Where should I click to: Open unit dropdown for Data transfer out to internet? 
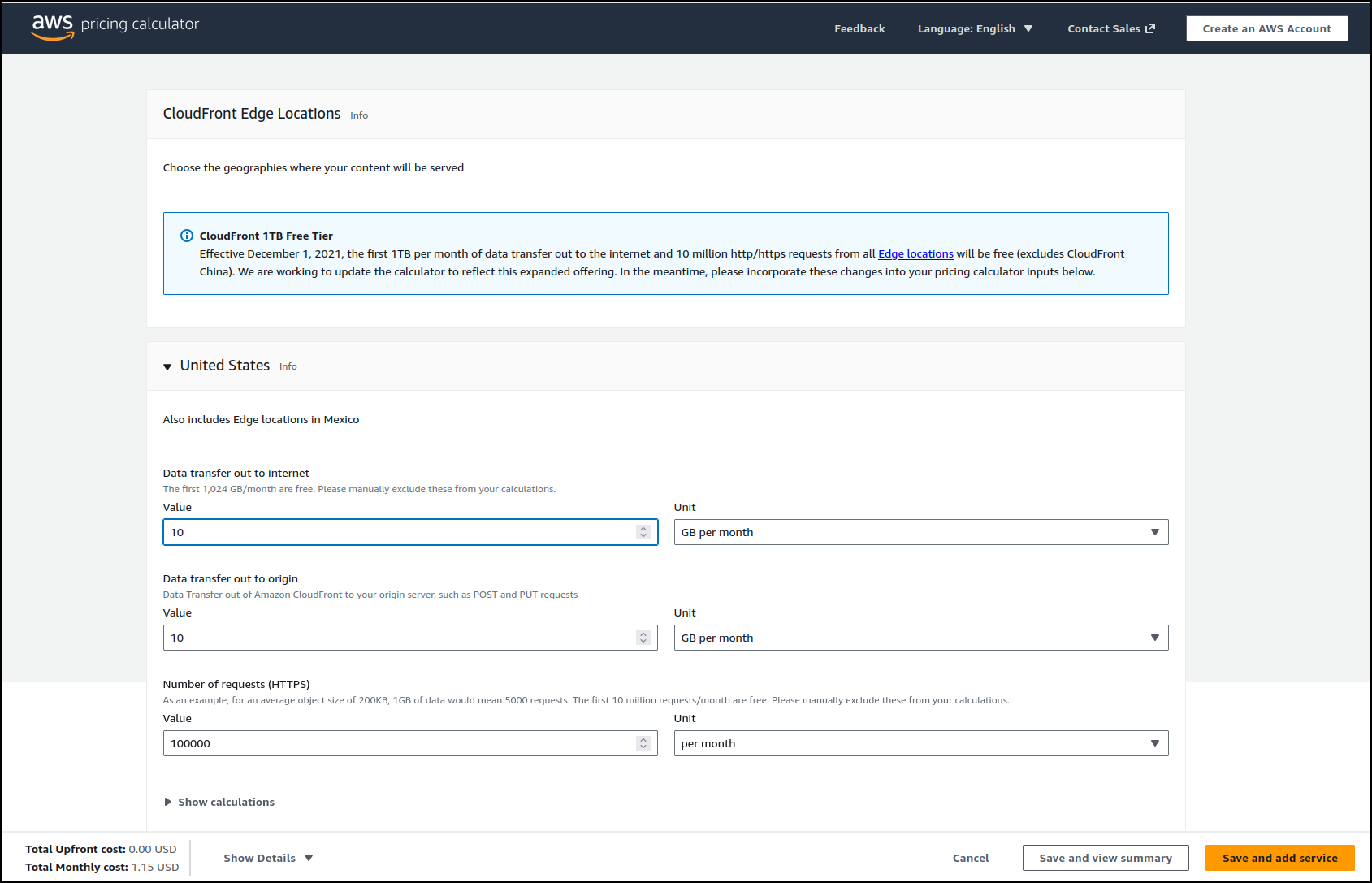click(x=920, y=532)
